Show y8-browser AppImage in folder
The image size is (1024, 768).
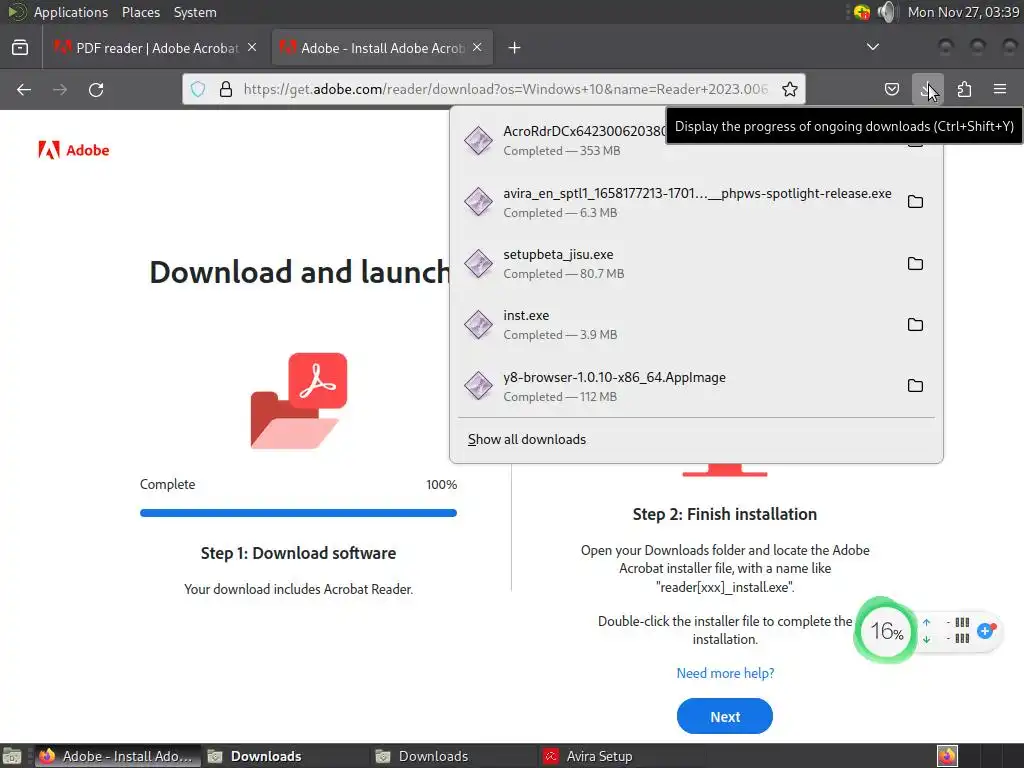(916, 385)
